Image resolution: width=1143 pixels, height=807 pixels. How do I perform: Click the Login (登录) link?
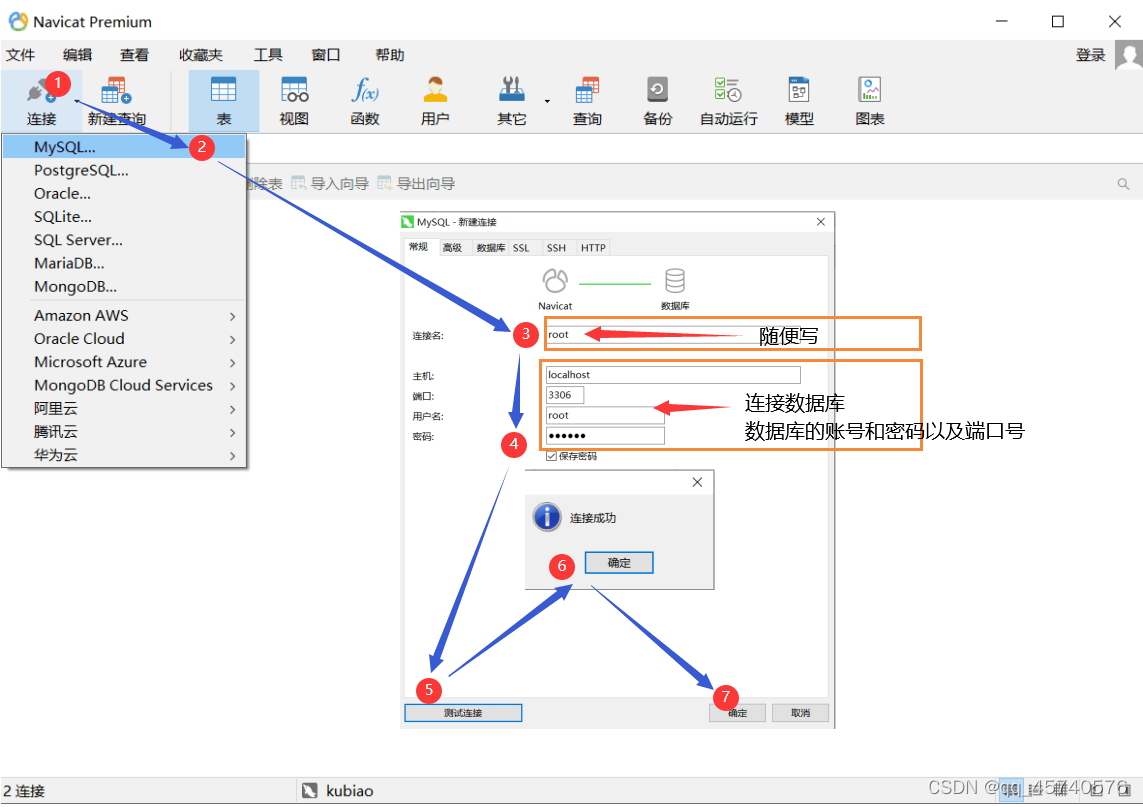[x=1091, y=55]
